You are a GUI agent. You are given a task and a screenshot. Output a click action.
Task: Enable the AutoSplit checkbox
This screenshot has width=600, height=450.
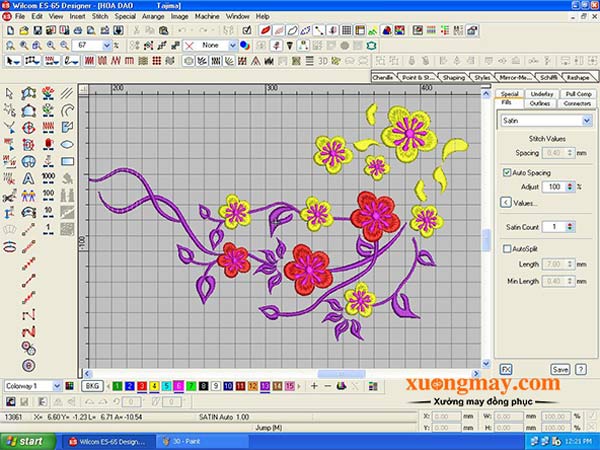point(507,248)
